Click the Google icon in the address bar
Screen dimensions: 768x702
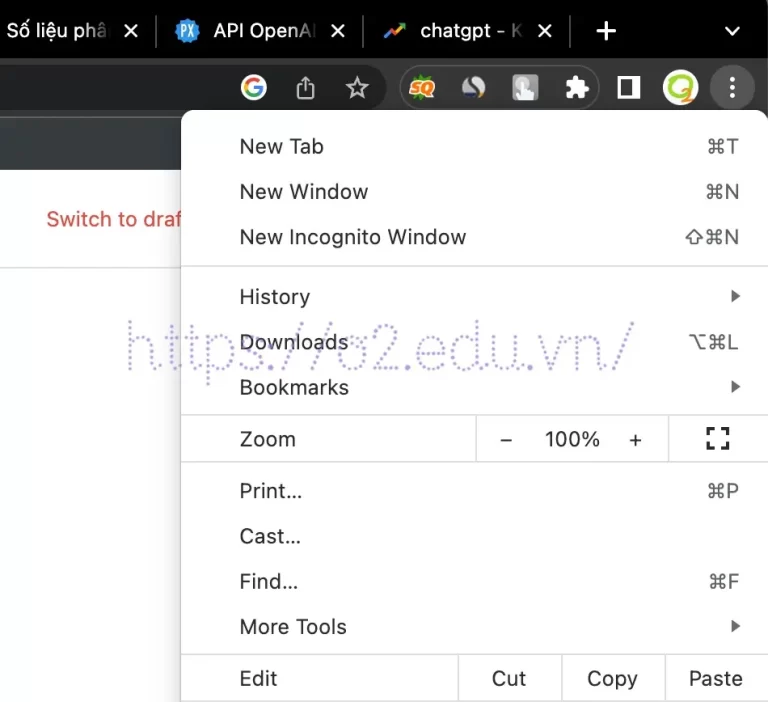point(254,88)
